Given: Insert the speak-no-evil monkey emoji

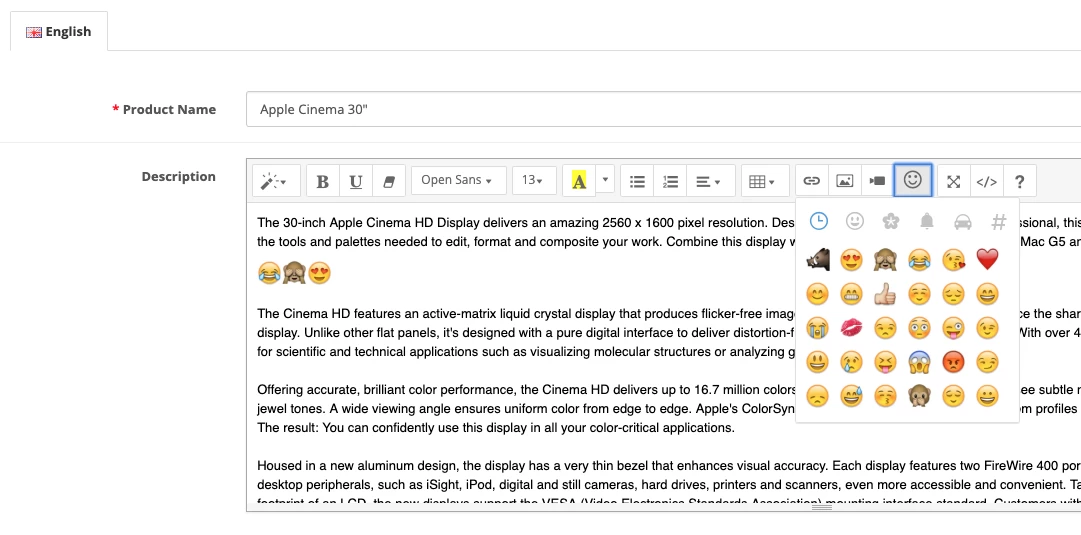Looking at the screenshot, I should point(919,396).
